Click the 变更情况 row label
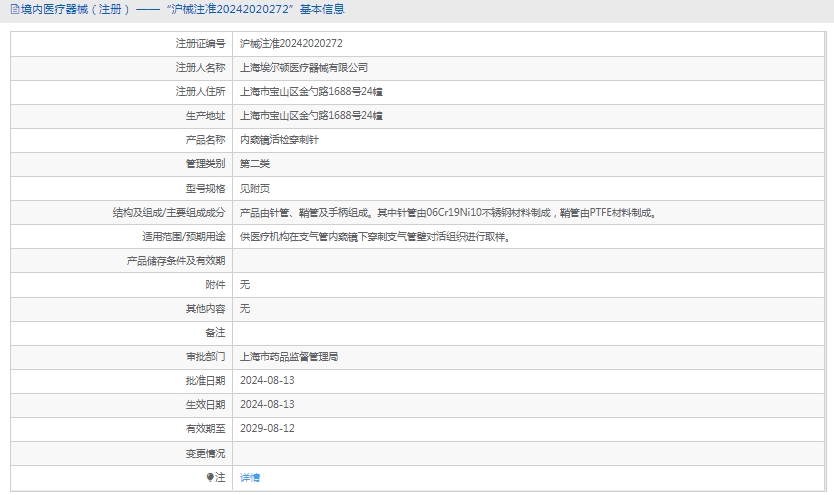The image size is (834, 495). pyautogui.click(x=205, y=453)
